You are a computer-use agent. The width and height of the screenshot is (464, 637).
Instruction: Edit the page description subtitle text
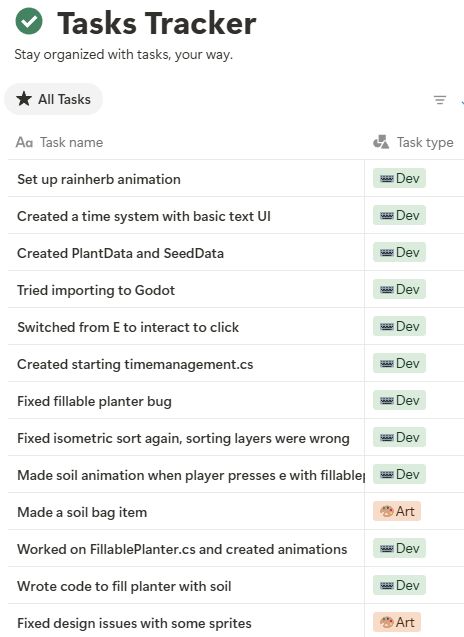click(x=124, y=54)
